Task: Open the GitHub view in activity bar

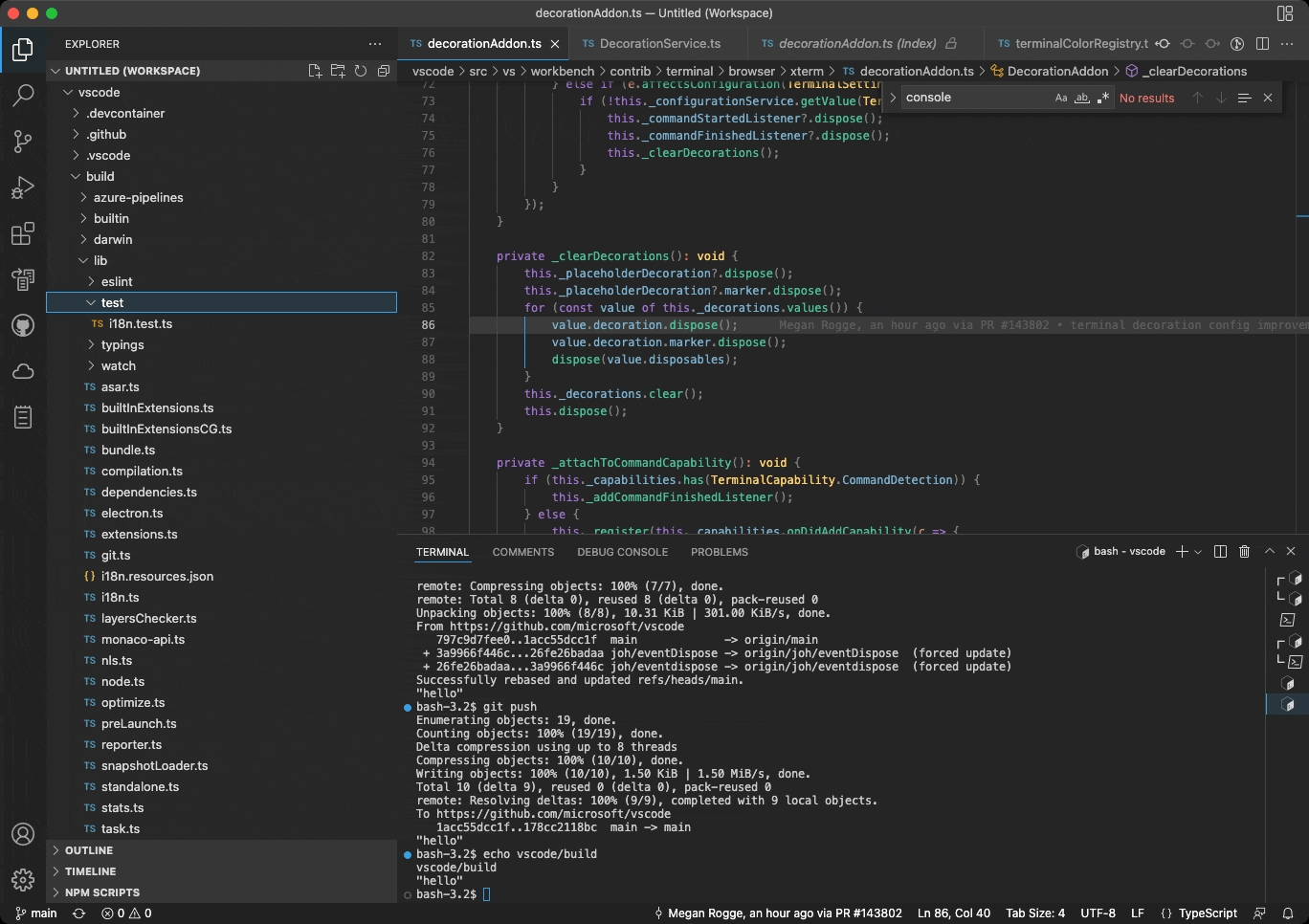Action: (x=23, y=325)
